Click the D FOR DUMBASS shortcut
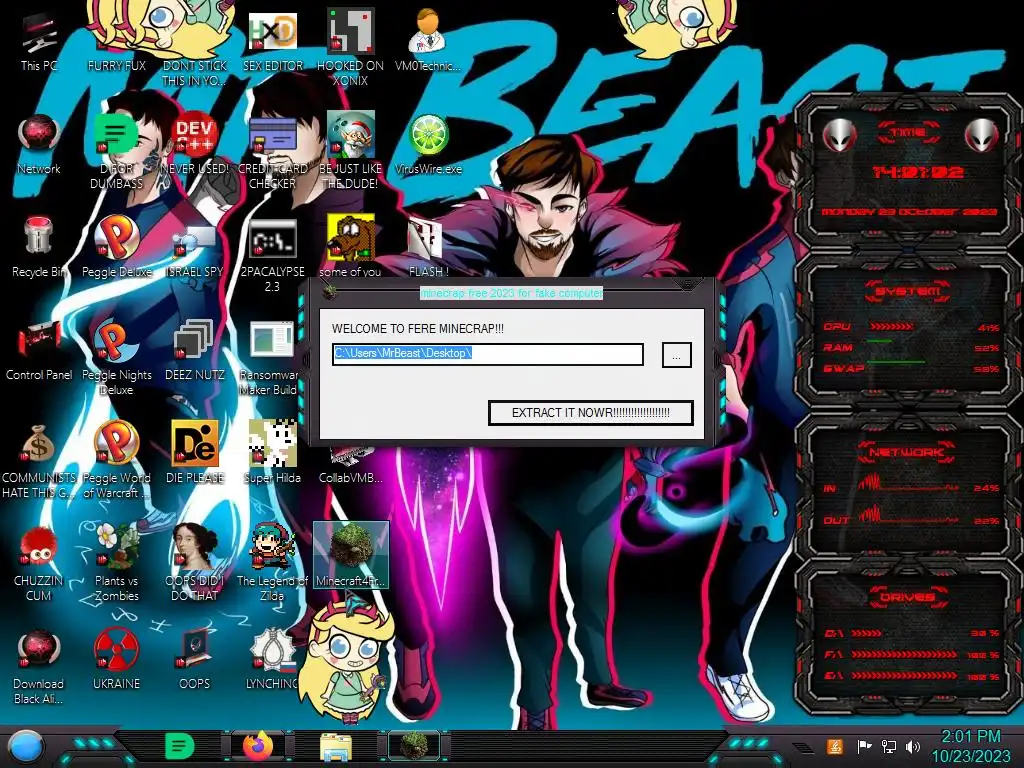 click(x=116, y=152)
